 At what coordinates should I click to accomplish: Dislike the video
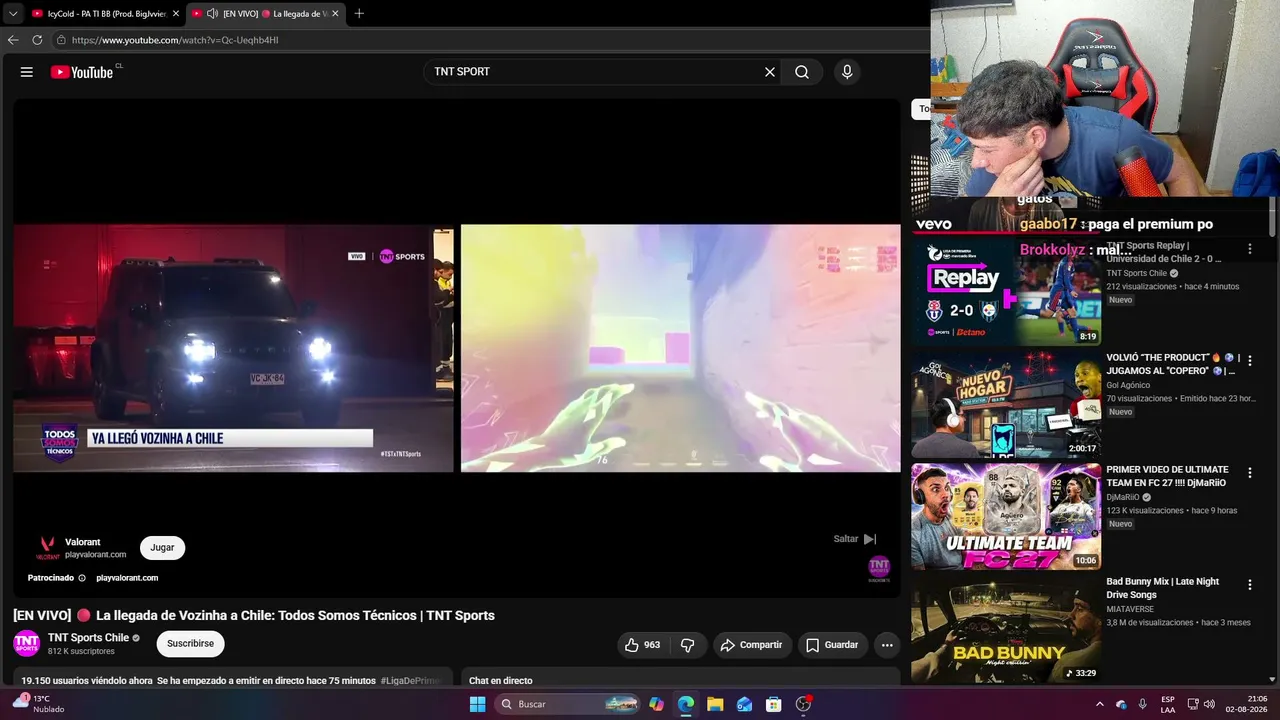click(687, 645)
